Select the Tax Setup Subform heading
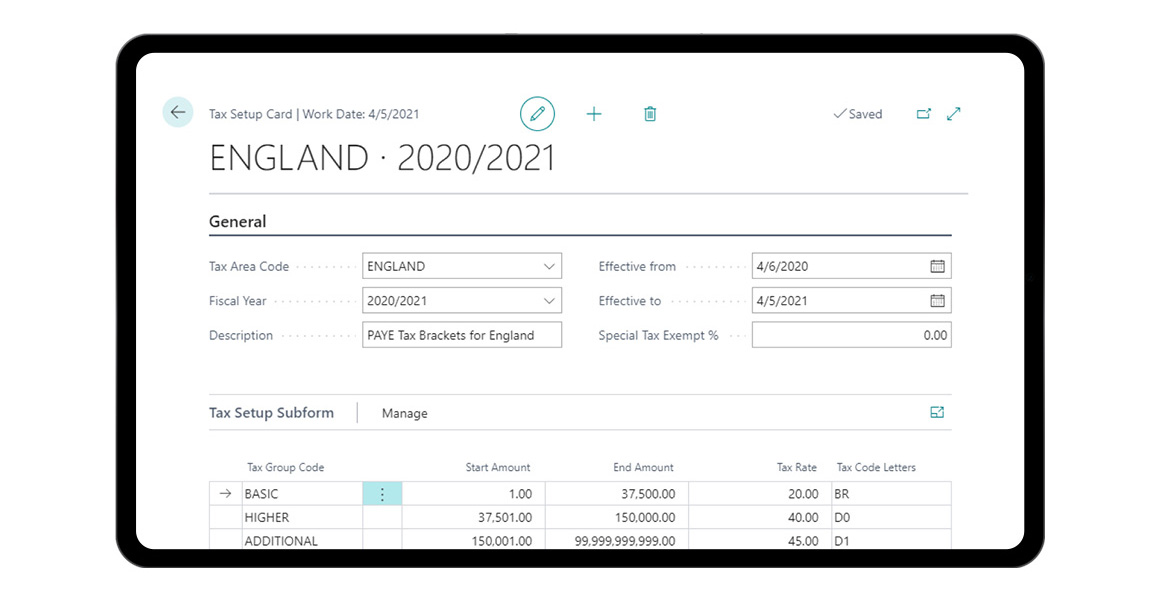The image size is (1160, 600). 271,413
